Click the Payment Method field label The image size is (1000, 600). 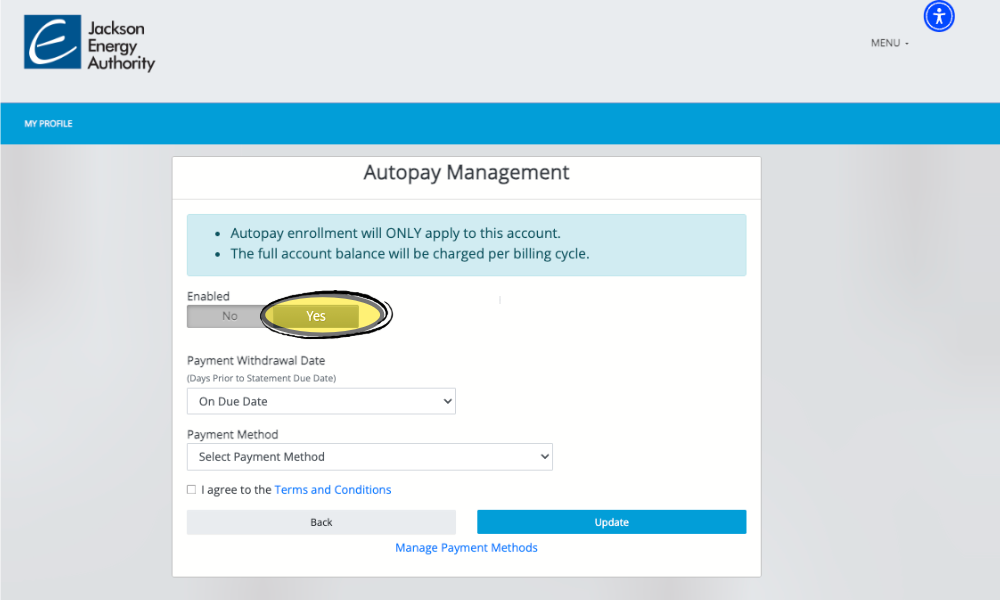coord(232,435)
